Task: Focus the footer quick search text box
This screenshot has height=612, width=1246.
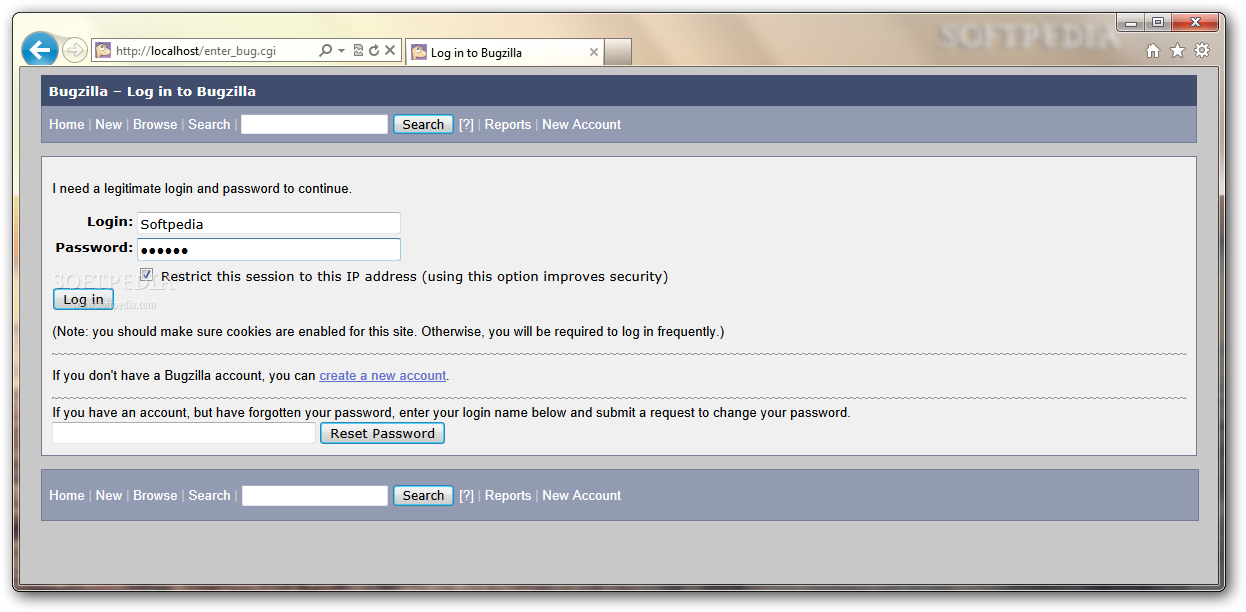Action: 314,495
